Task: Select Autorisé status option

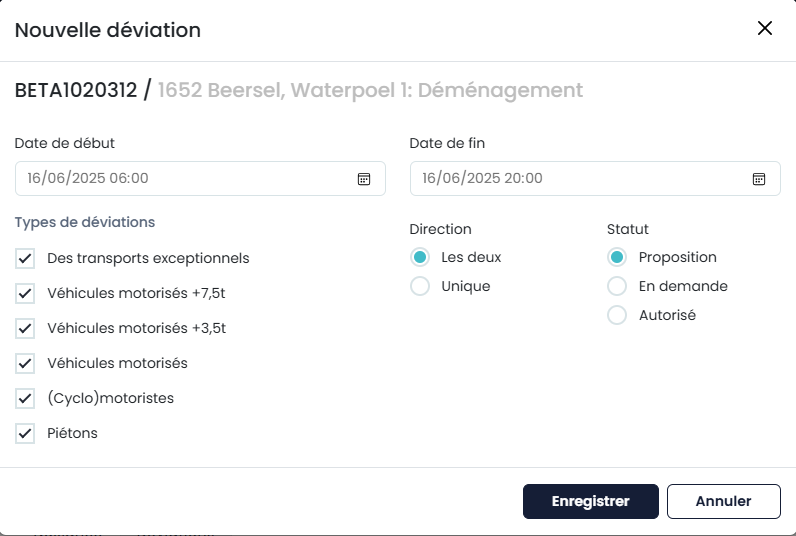Action: pyautogui.click(x=617, y=315)
